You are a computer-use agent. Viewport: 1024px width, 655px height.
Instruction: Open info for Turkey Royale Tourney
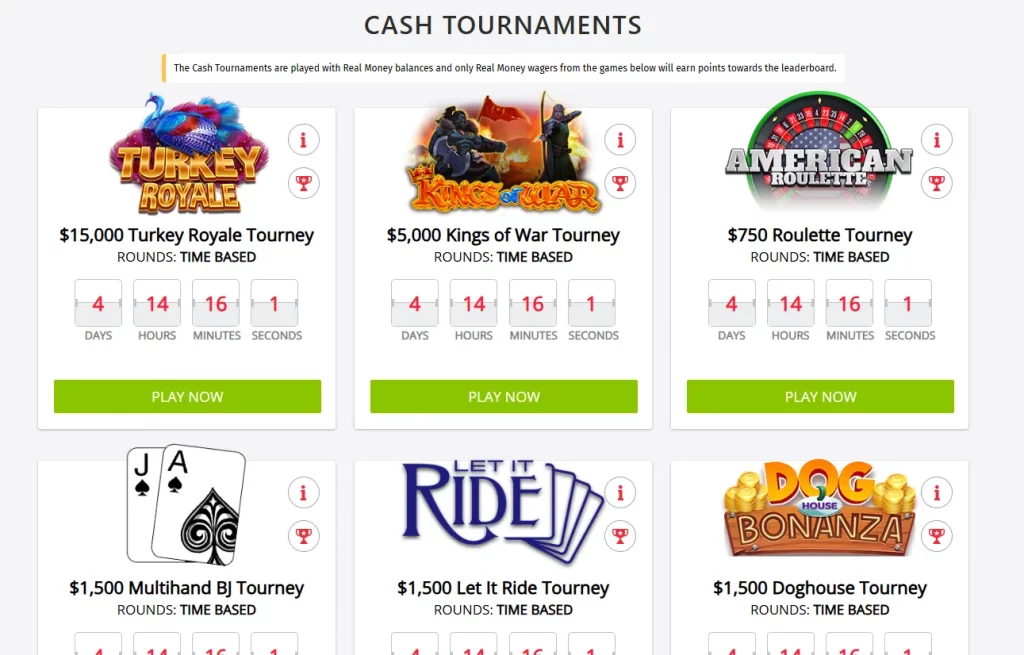(304, 140)
